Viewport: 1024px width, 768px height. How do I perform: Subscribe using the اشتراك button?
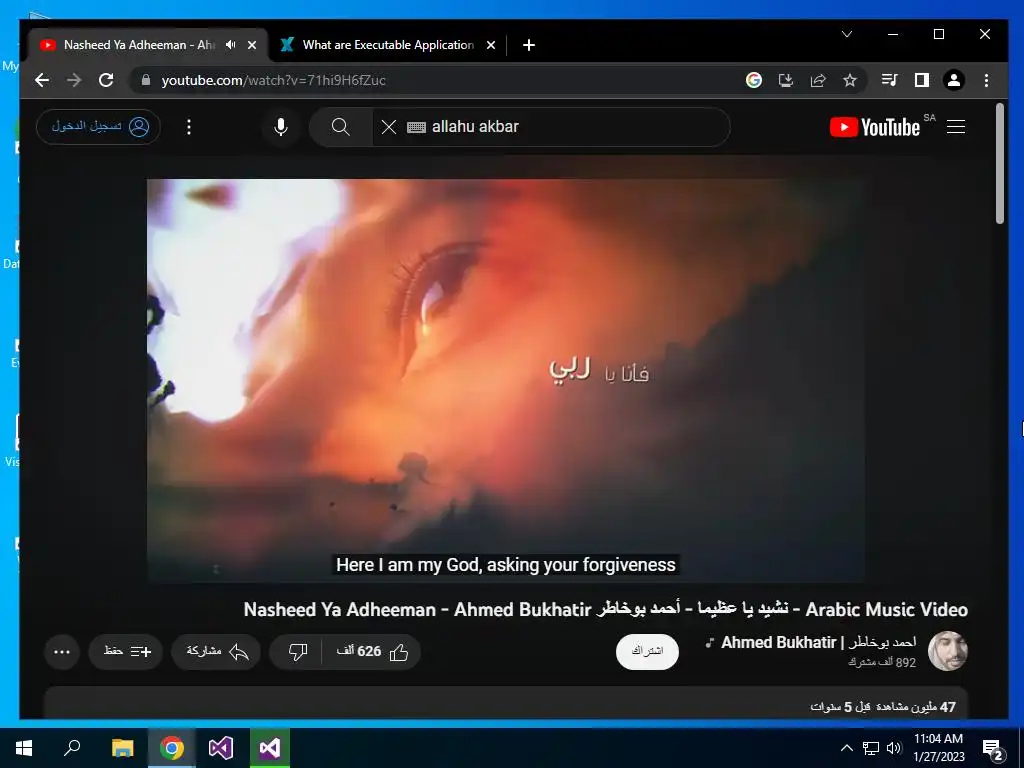pyautogui.click(x=647, y=651)
